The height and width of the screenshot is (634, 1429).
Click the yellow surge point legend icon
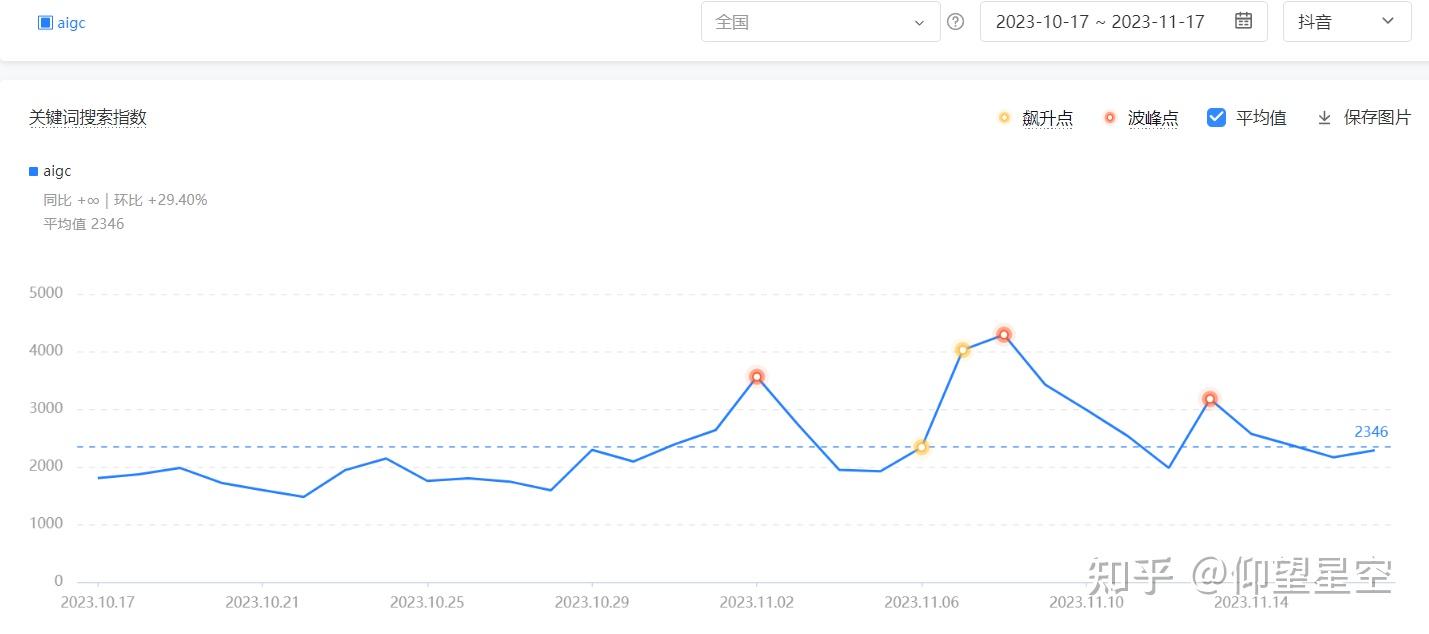[x=1004, y=118]
